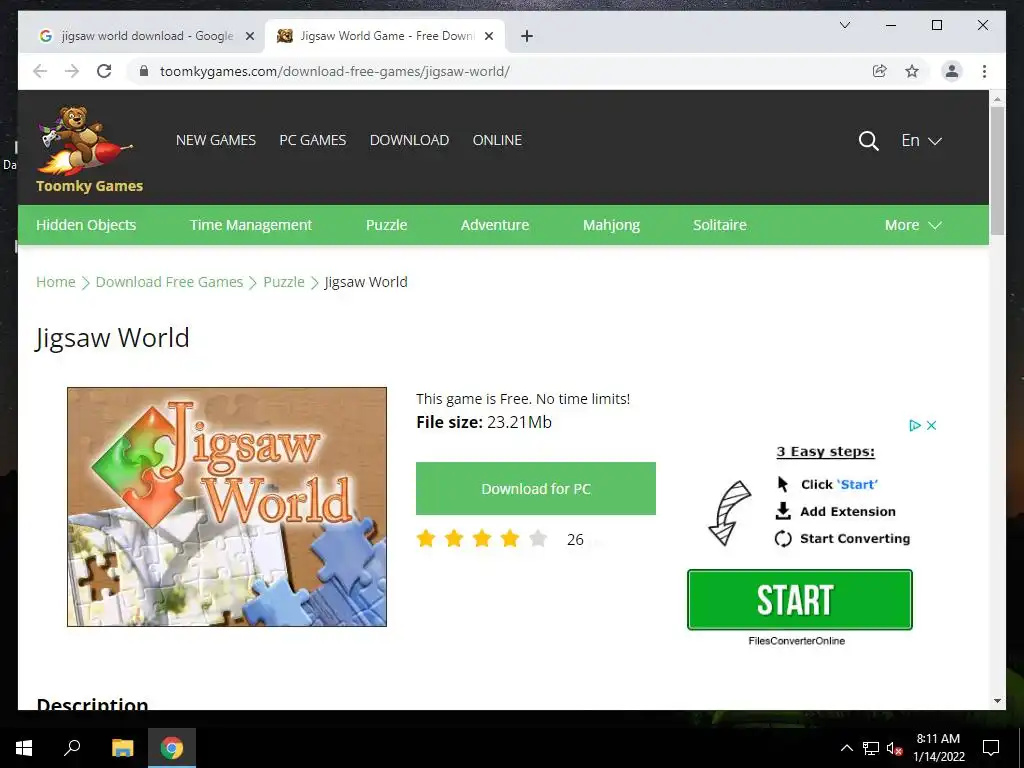Viewport: 1024px width, 768px height.
Task: Open the site search magnifier icon
Action: 868,140
